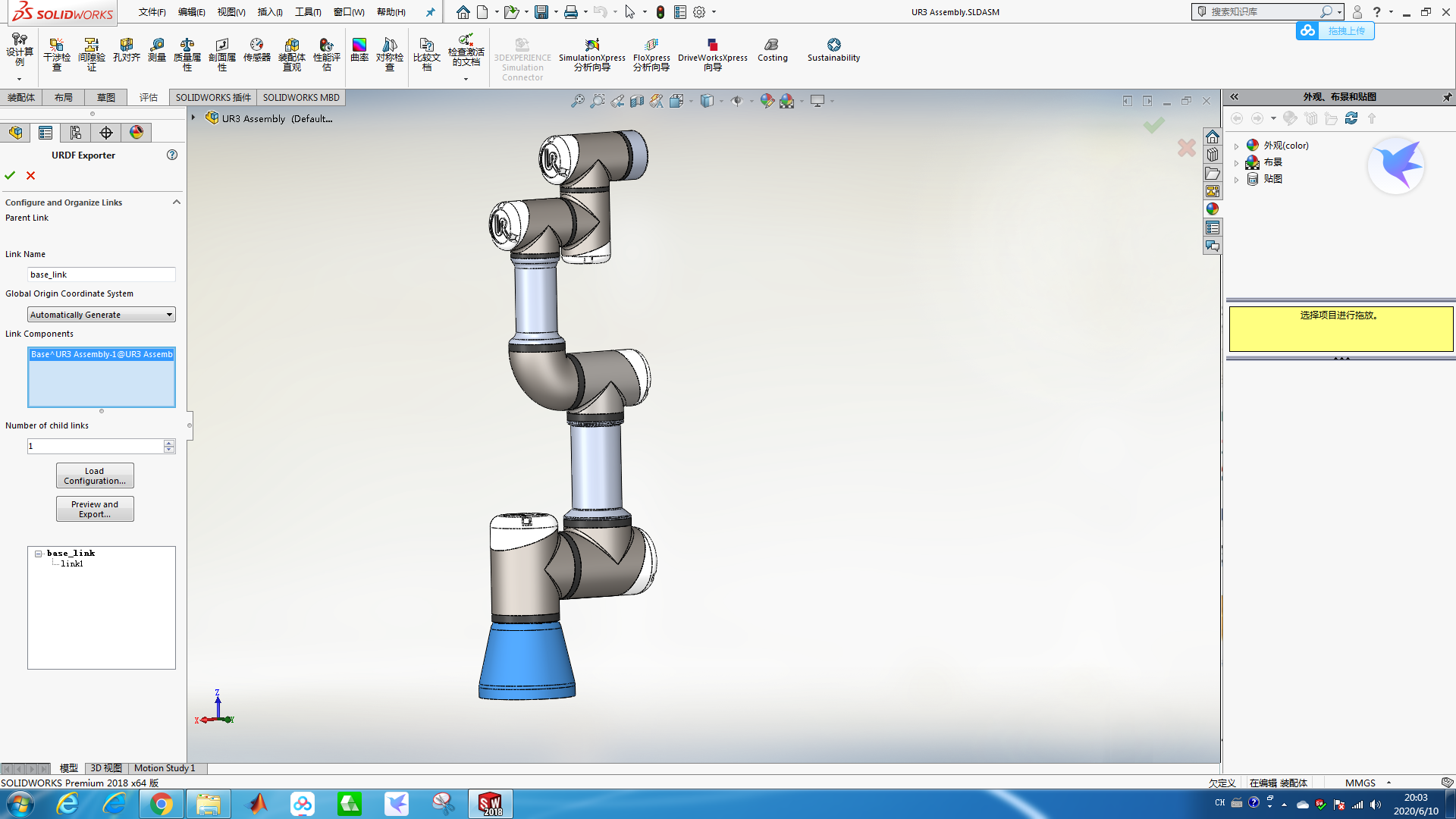The width and height of the screenshot is (1456, 819).
Task: Open the Costing tool
Action: (772, 50)
